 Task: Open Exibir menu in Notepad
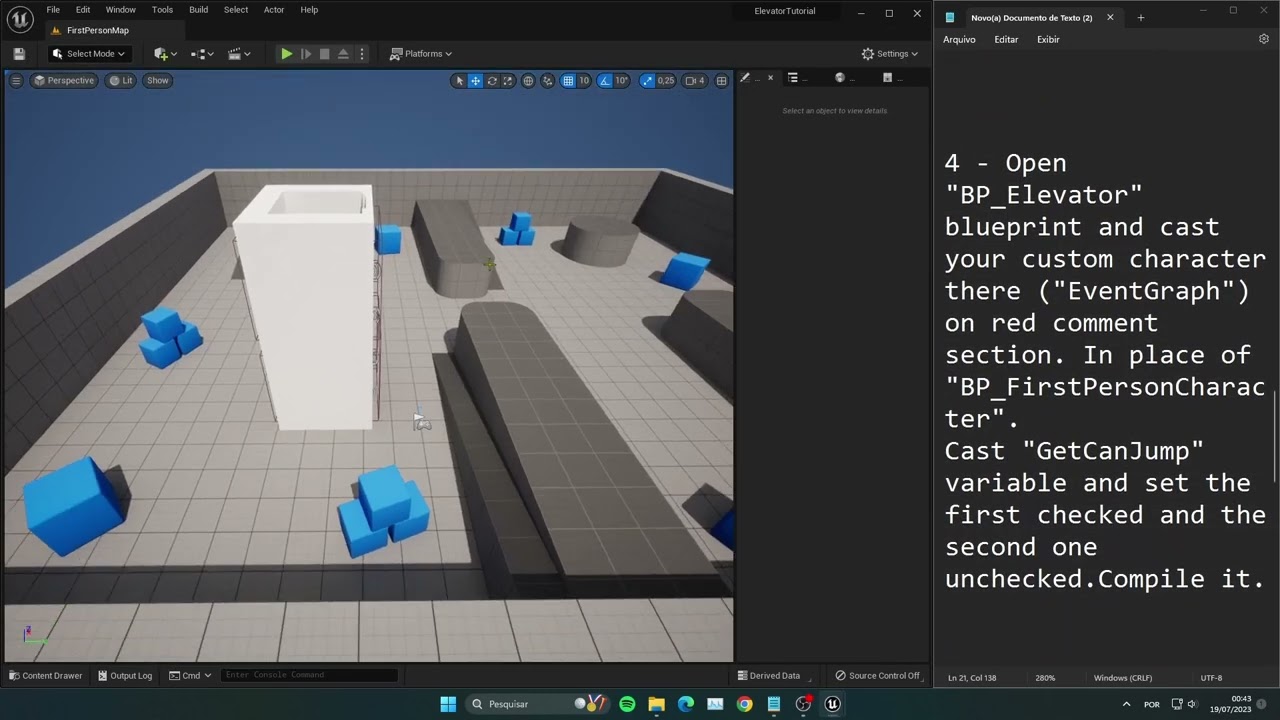point(1048,40)
